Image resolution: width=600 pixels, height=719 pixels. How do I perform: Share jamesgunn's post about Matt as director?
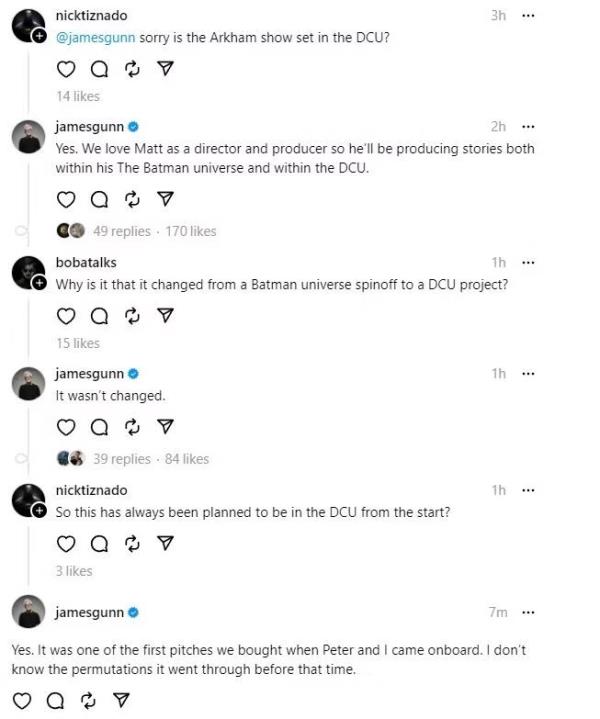(166, 199)
